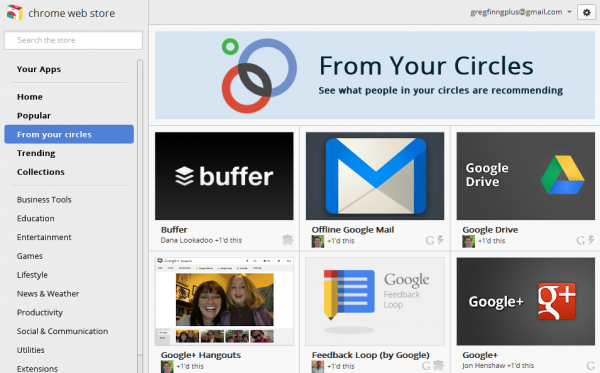
Task: Click the profile avatar under Google Drive
Action: tap(468, 241)
